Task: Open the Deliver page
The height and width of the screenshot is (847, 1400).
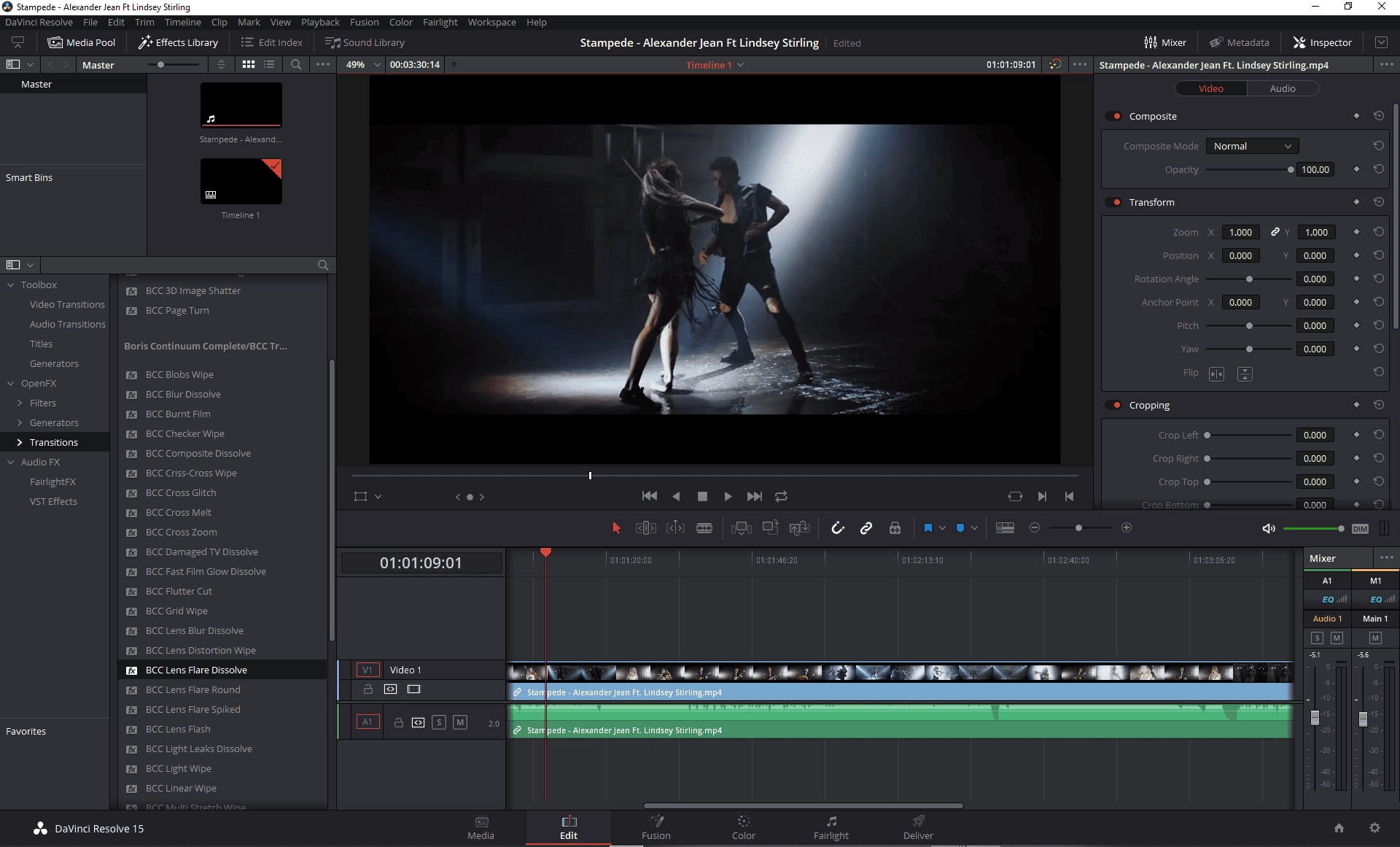Action: (918, 828)
